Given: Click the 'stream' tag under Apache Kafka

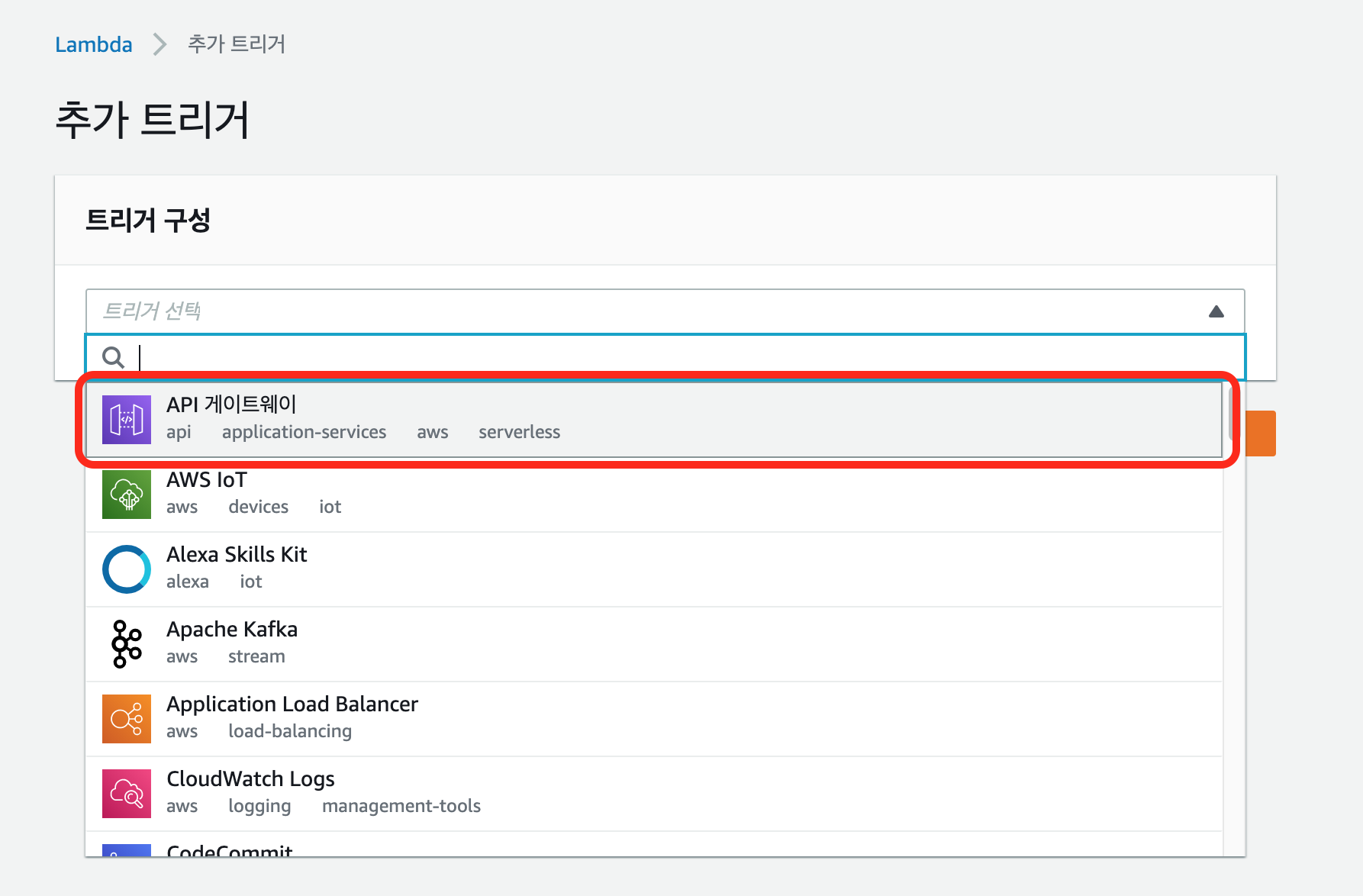Looking at the screenshot, I should [x=256, y=656].
